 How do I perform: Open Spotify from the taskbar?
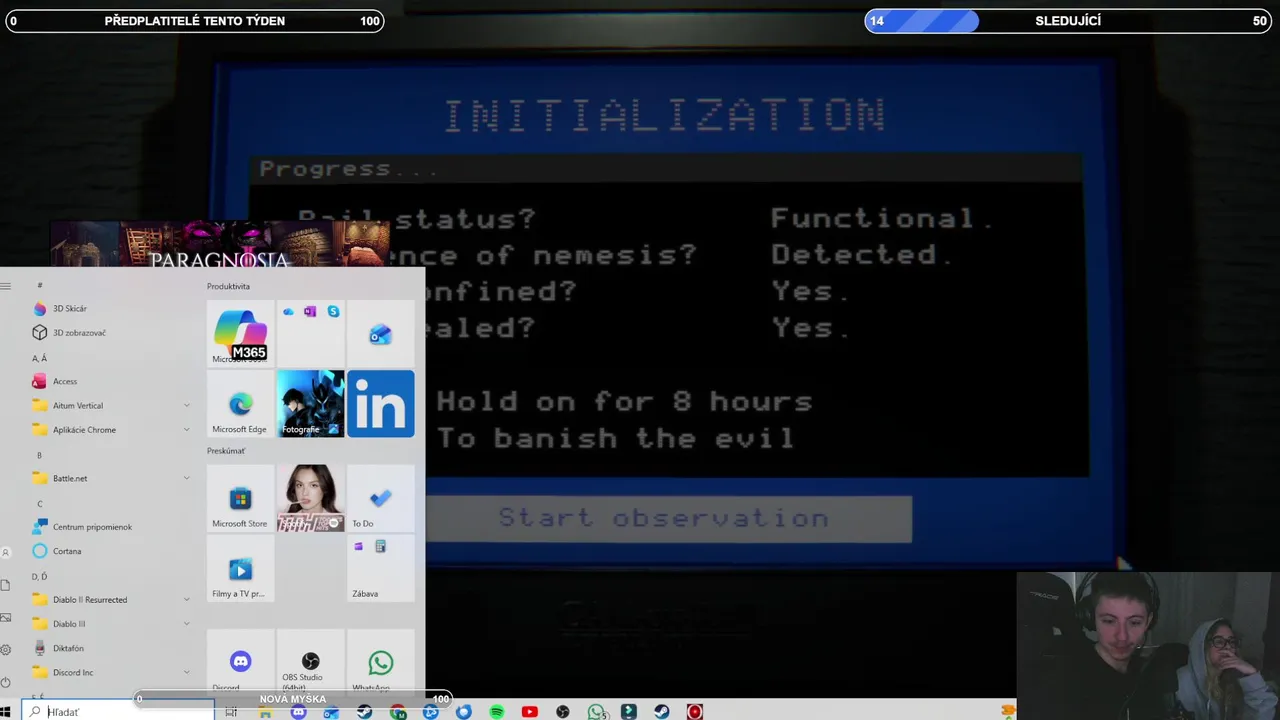click(497, 712)
